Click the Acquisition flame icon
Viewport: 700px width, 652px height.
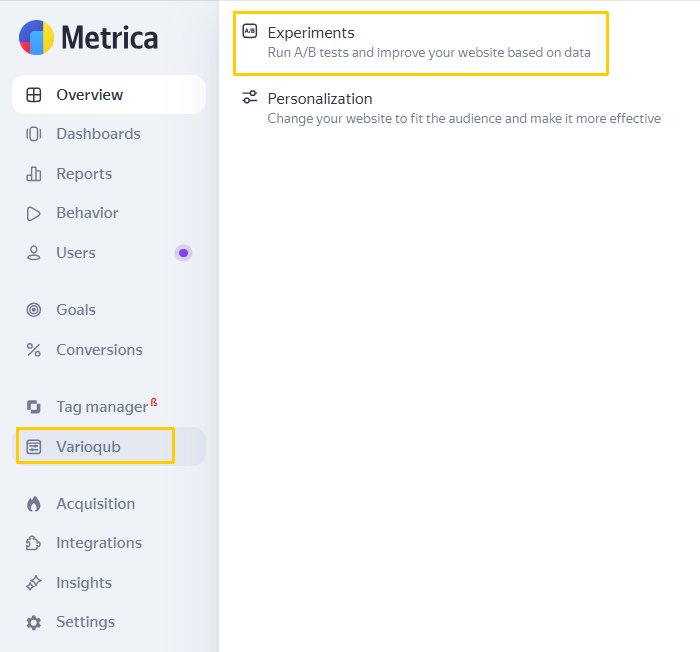click(x=34, y=504)
